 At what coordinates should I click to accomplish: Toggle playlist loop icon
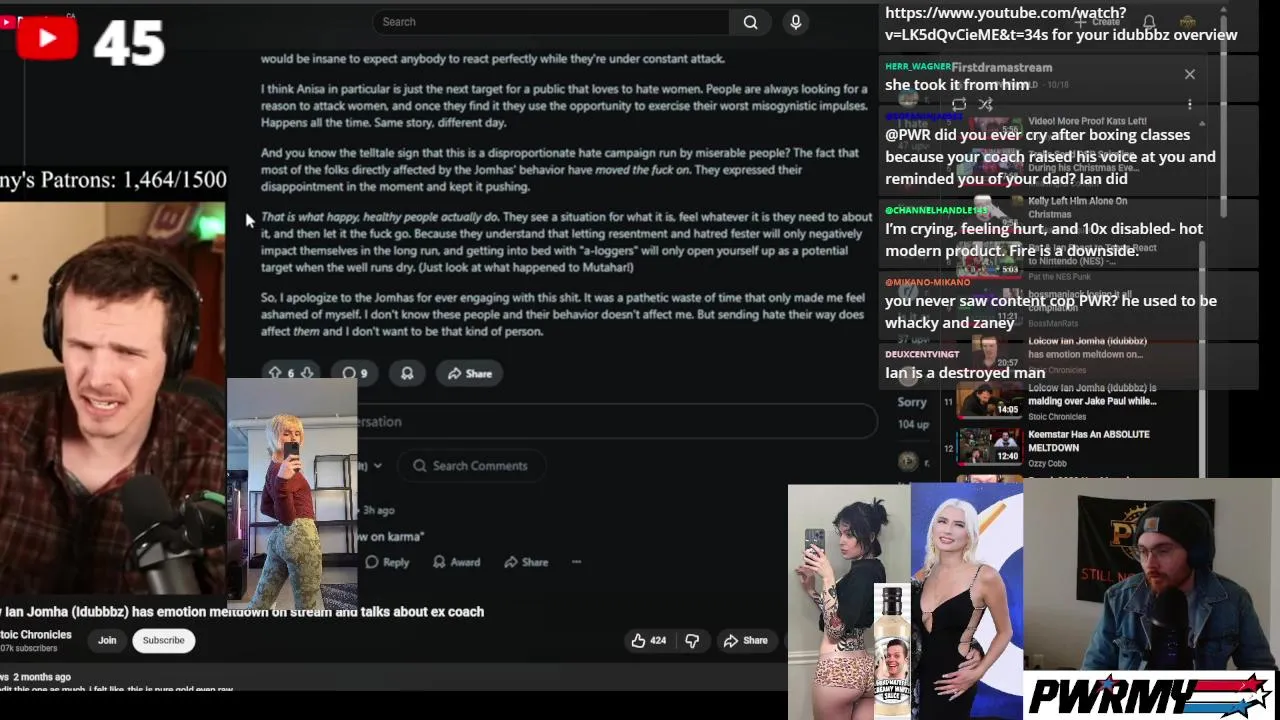958,104
